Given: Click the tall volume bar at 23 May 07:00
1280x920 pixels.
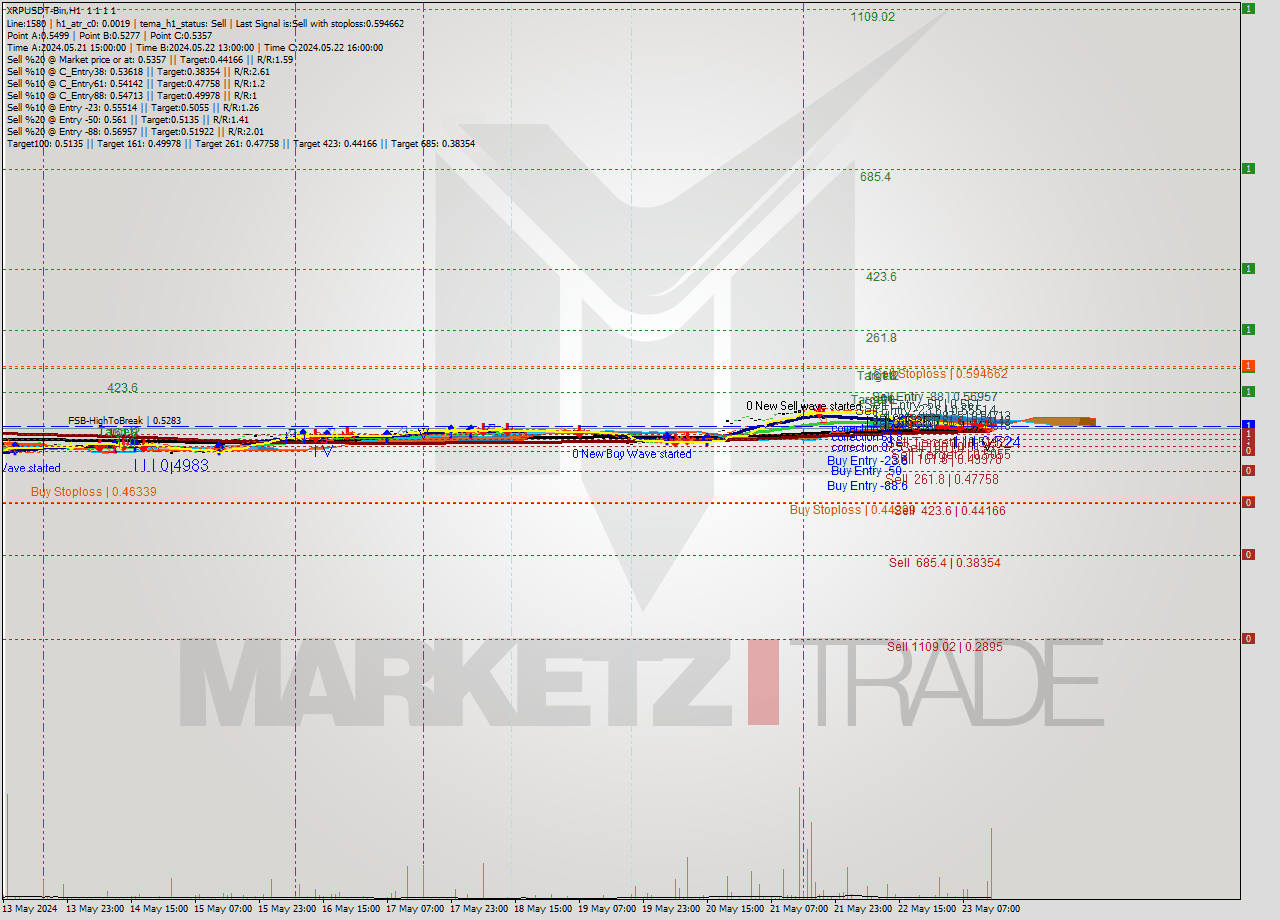Looking at the screenshot, I should pyautogui.click(x=991, y=862).
